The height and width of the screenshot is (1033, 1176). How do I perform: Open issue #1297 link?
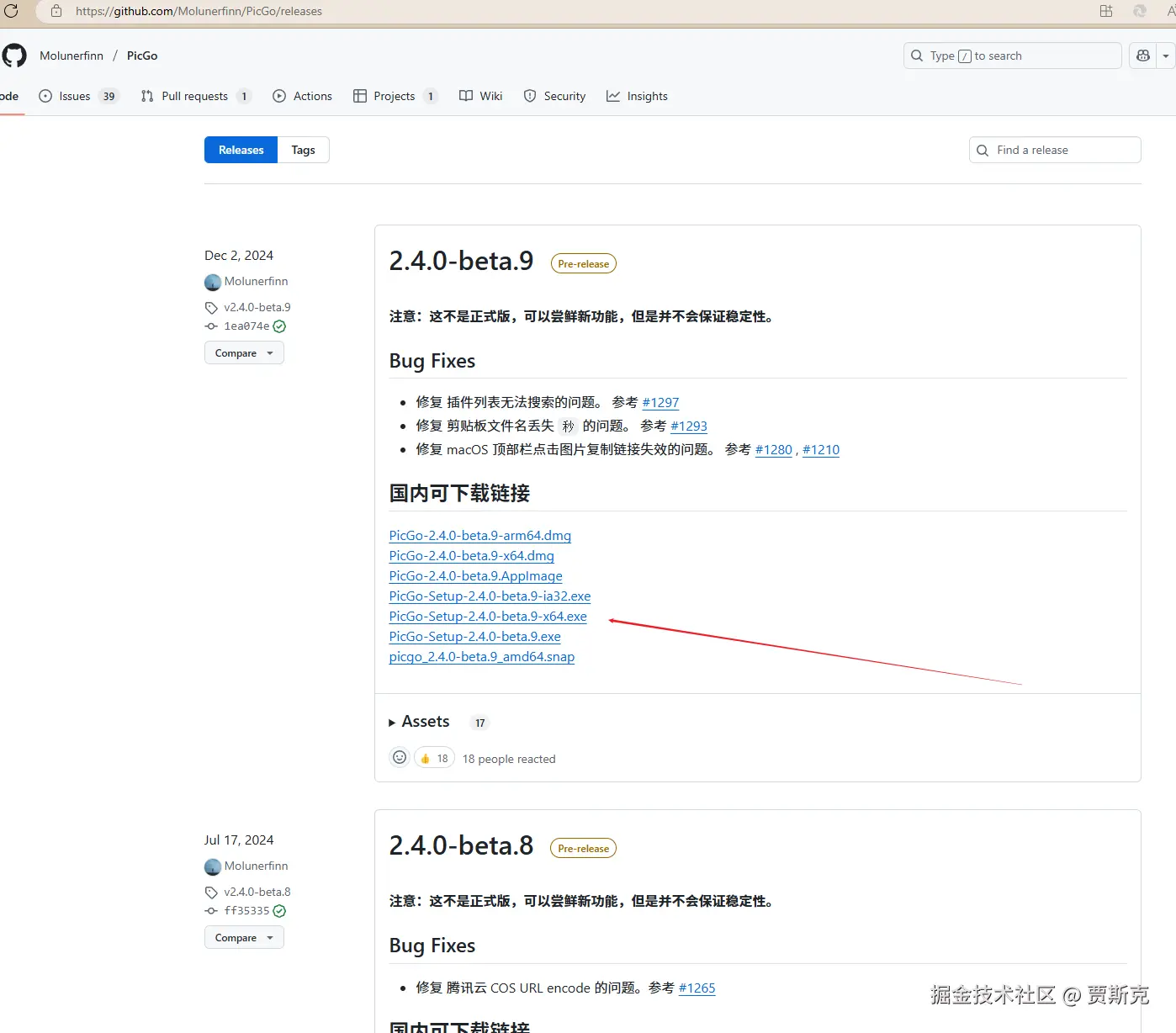(660, 403)
